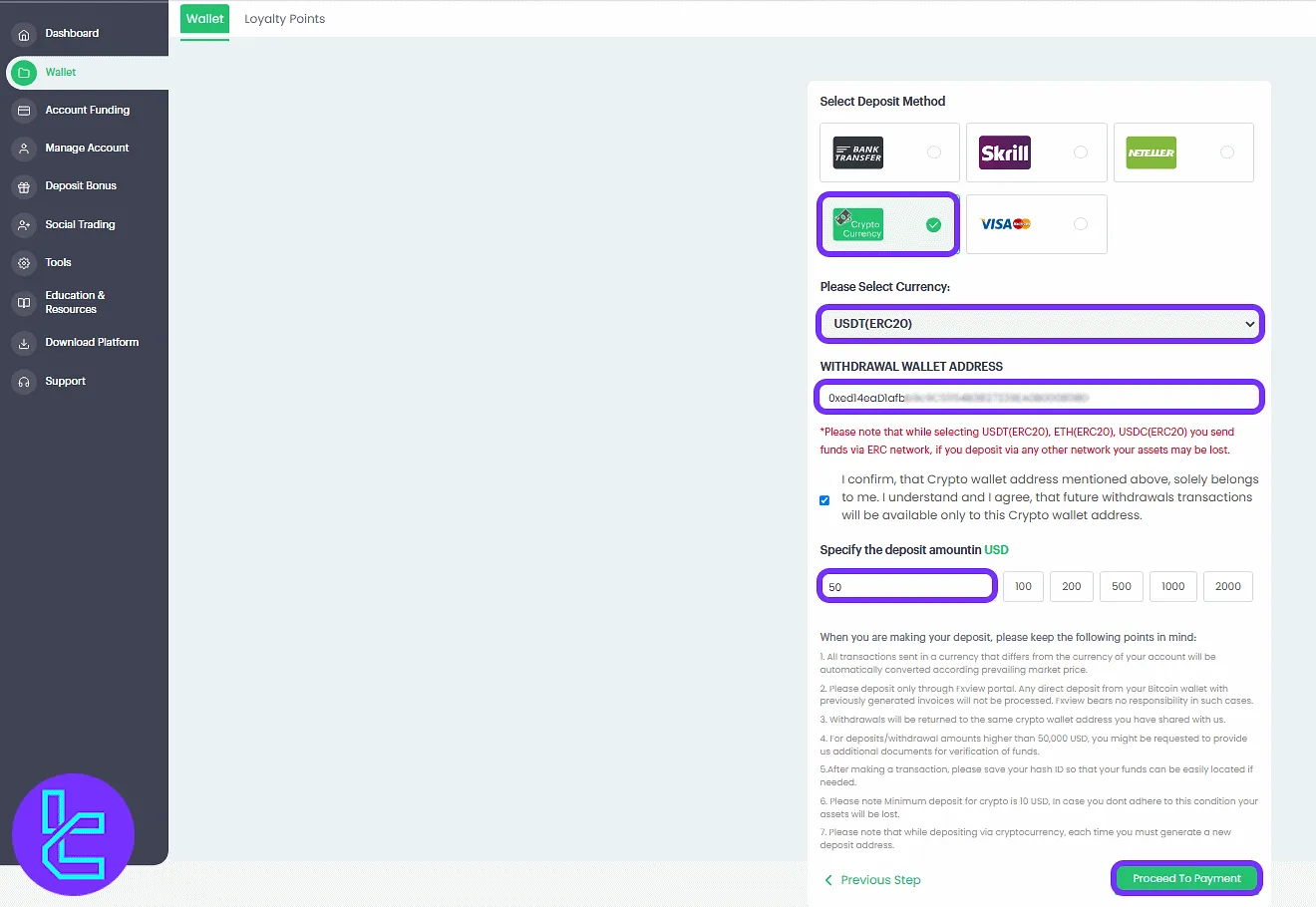Screen dimensions: 1316x907
Task: Click the Bank Transfer logo
Action: pyautogui.click(x=858, y=152)
